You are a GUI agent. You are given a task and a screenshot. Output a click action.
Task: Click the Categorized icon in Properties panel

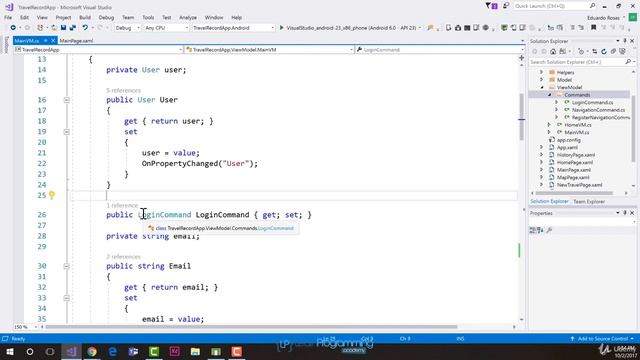(532, 230)
